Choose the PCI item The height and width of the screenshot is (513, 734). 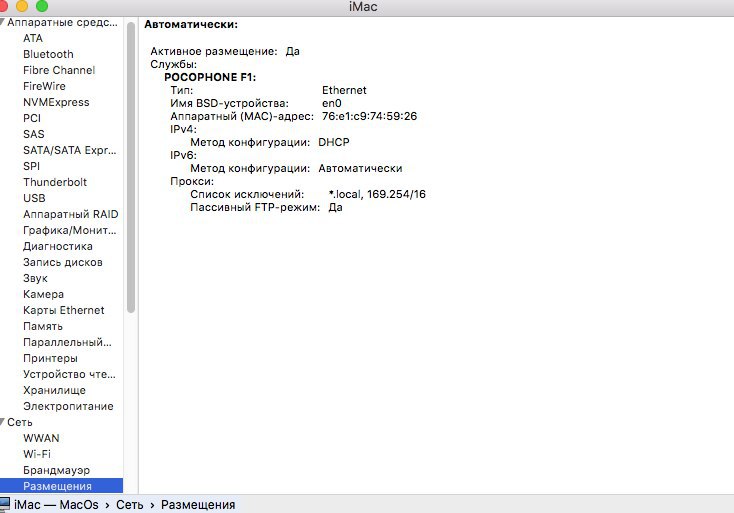pyautogui.click(x=32, y=118)
